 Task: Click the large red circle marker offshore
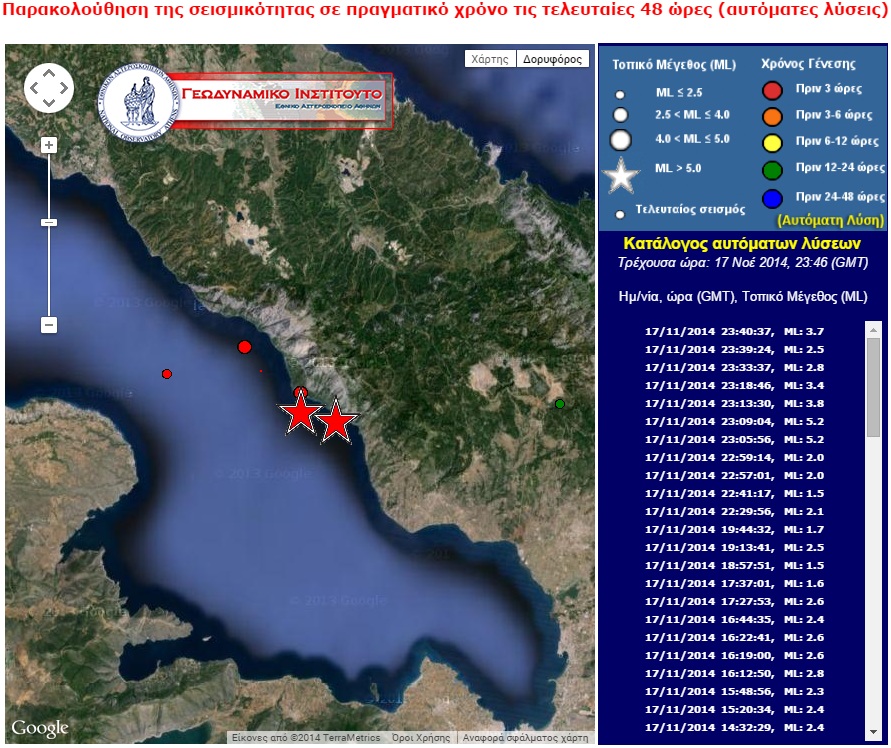(244, 347)
